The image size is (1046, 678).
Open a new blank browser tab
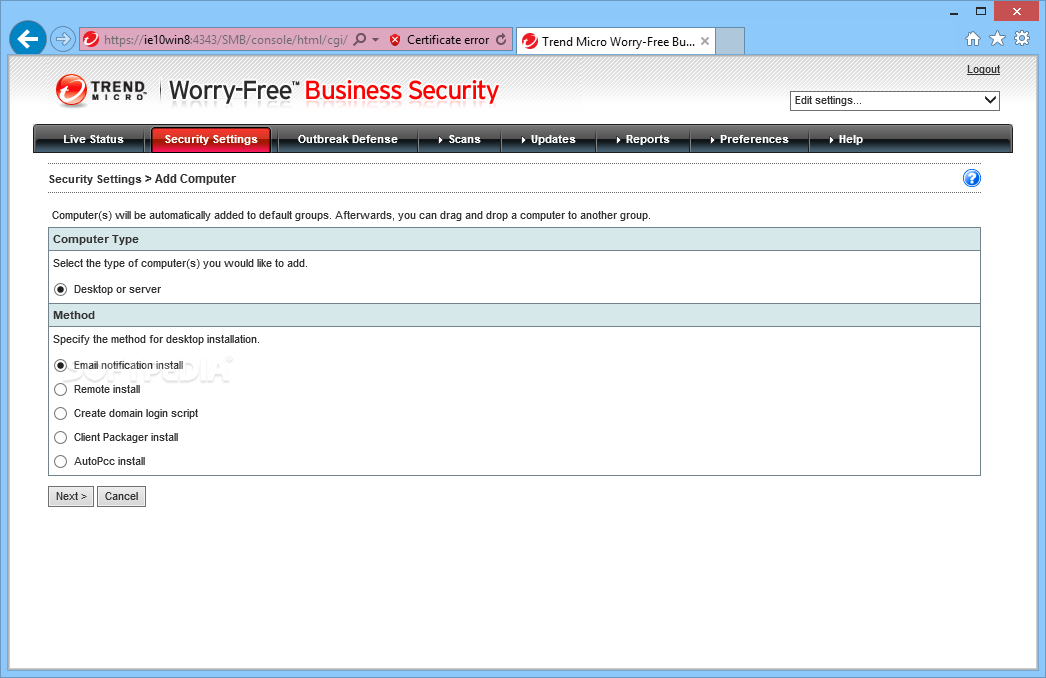pyautogui.click(x=730, y=41)
